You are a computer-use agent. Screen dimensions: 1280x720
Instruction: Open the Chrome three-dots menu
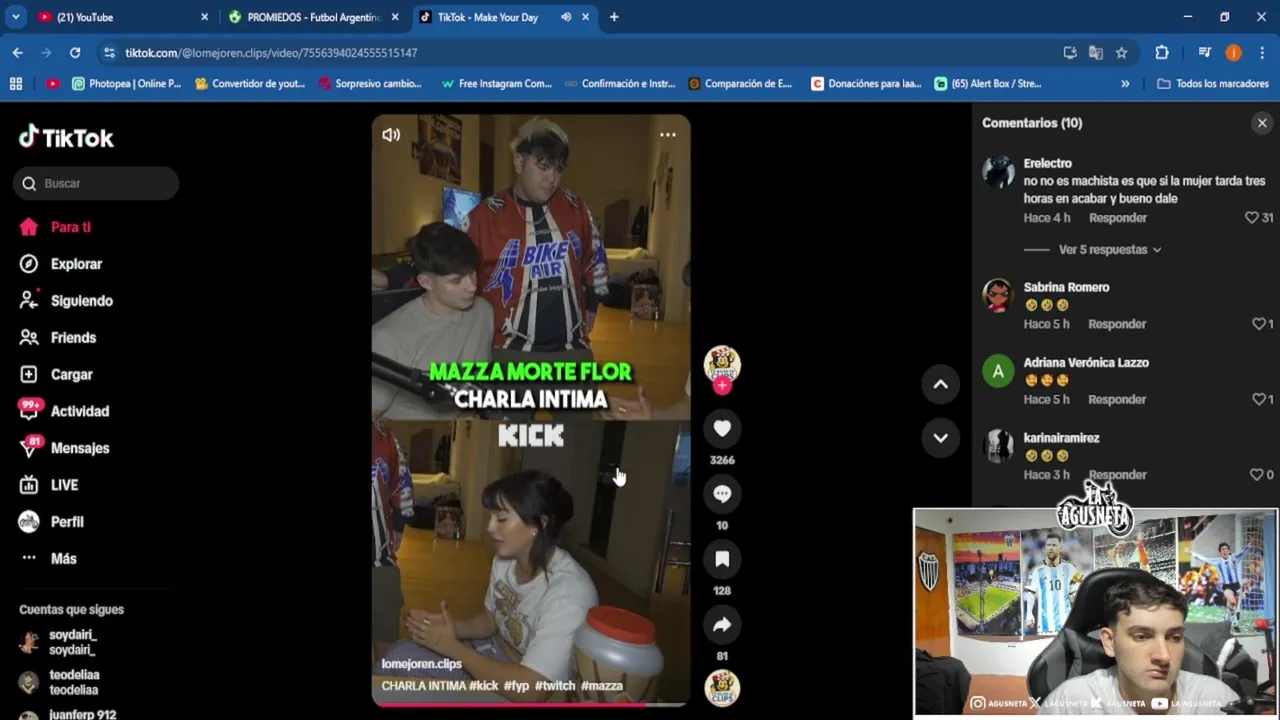[1262, 52]
